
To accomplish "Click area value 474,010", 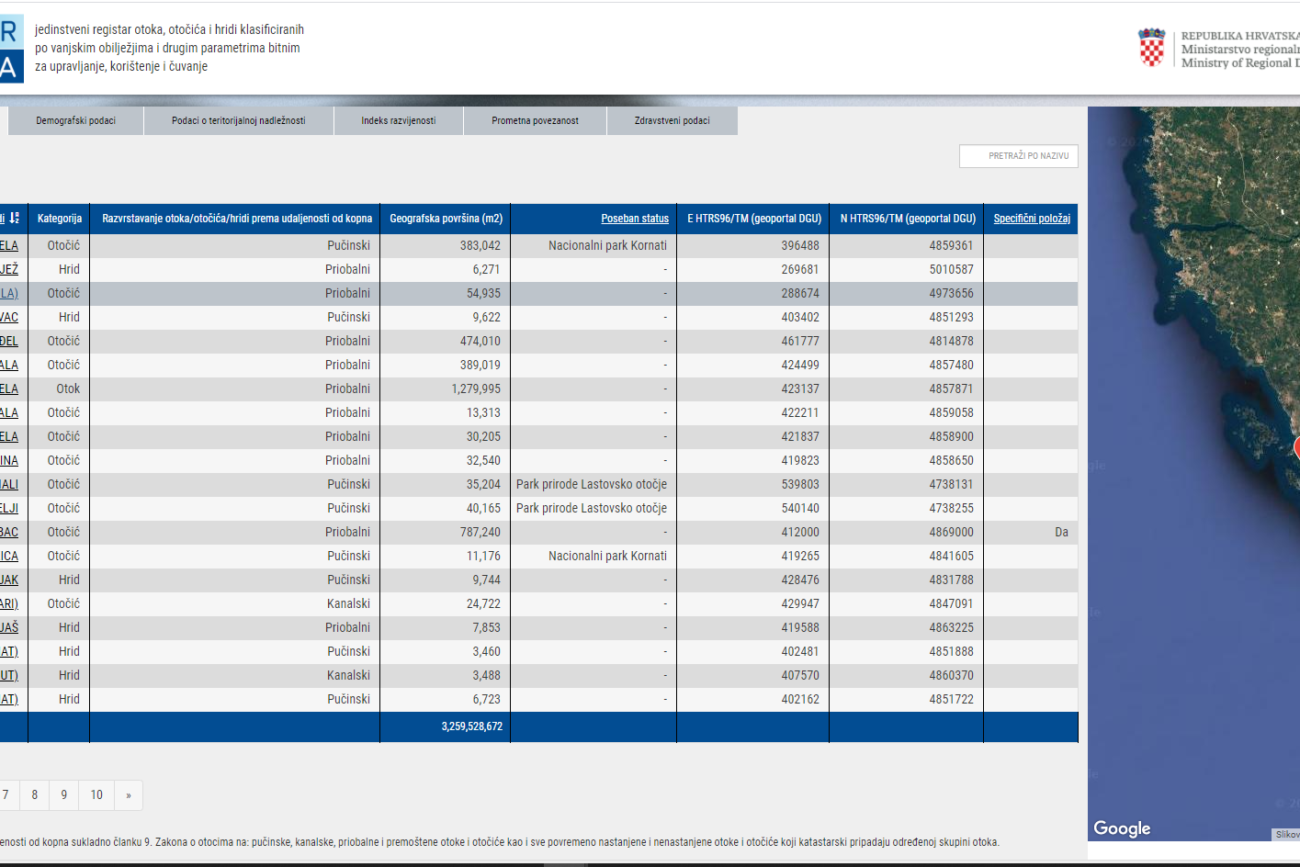I will coord(480,341).
